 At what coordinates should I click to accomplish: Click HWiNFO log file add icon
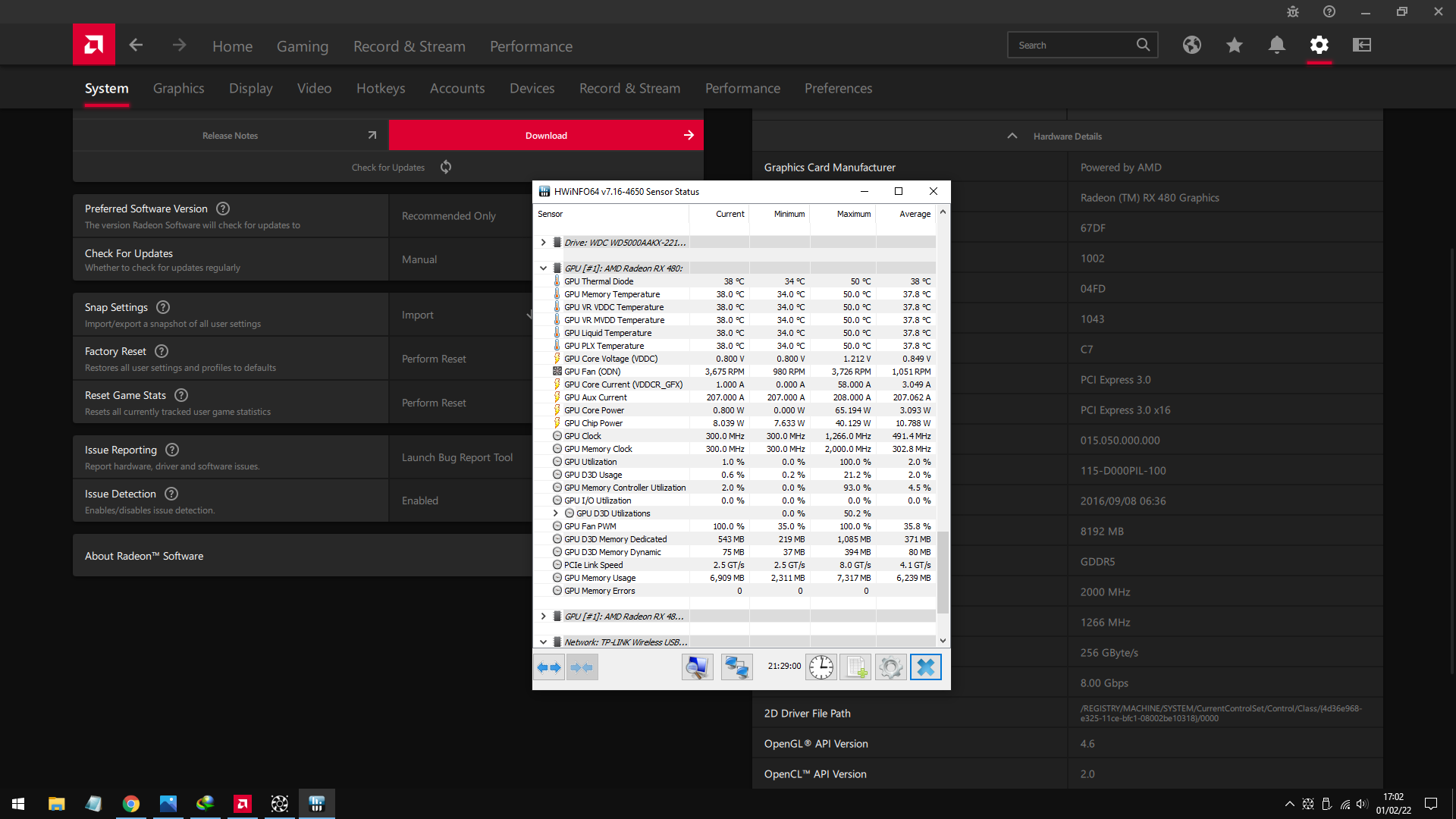pos(856,667)
